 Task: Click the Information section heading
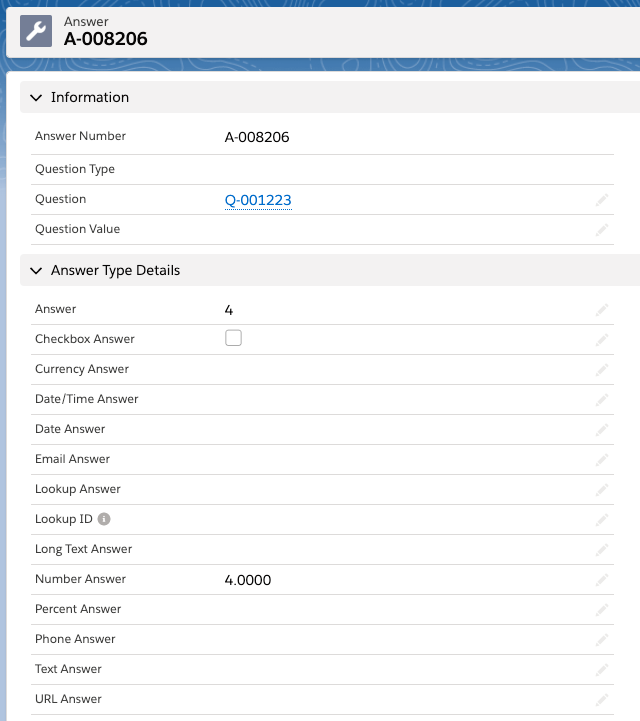(90, 97)
